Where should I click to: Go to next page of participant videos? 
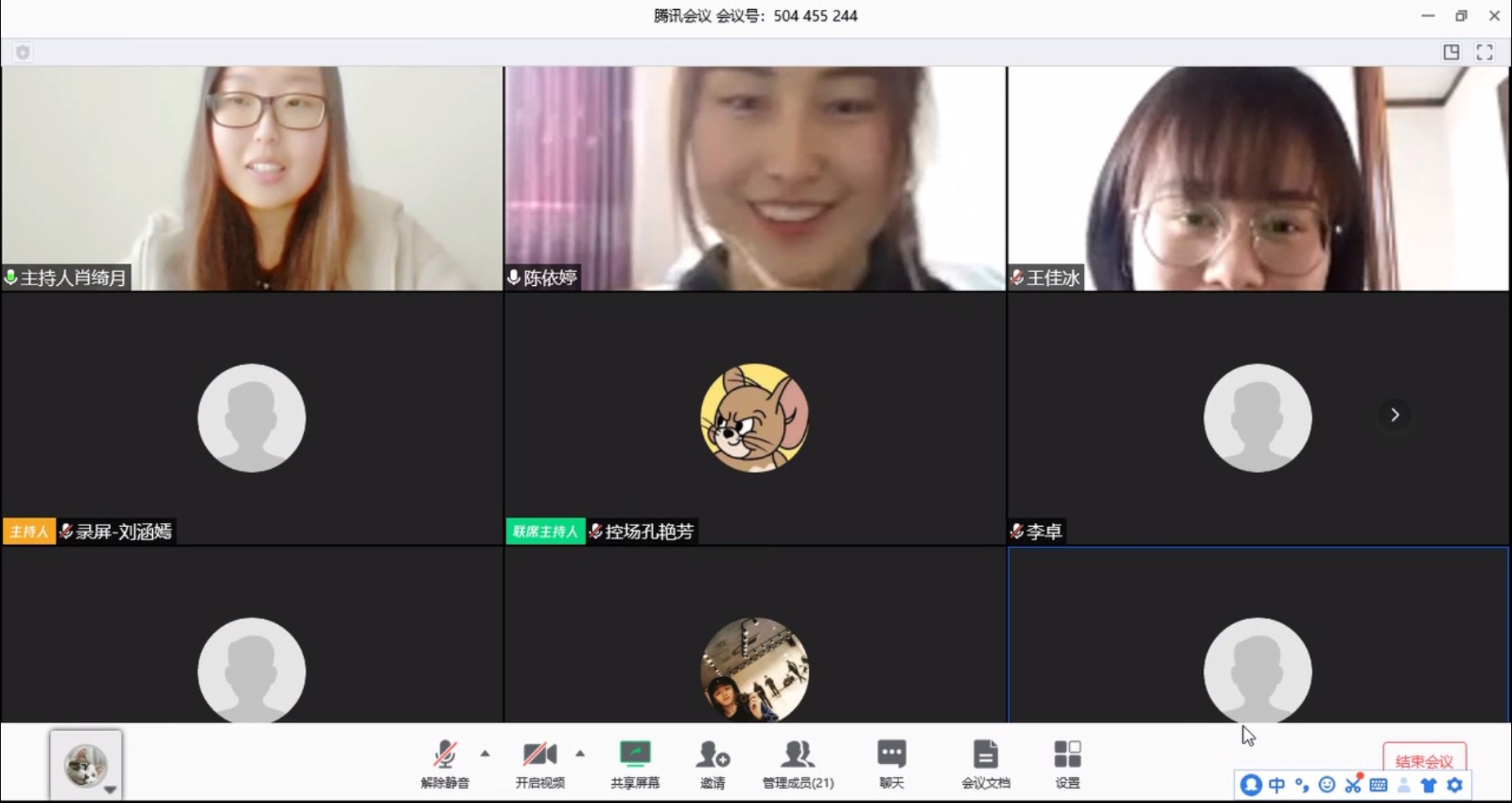1394,415
